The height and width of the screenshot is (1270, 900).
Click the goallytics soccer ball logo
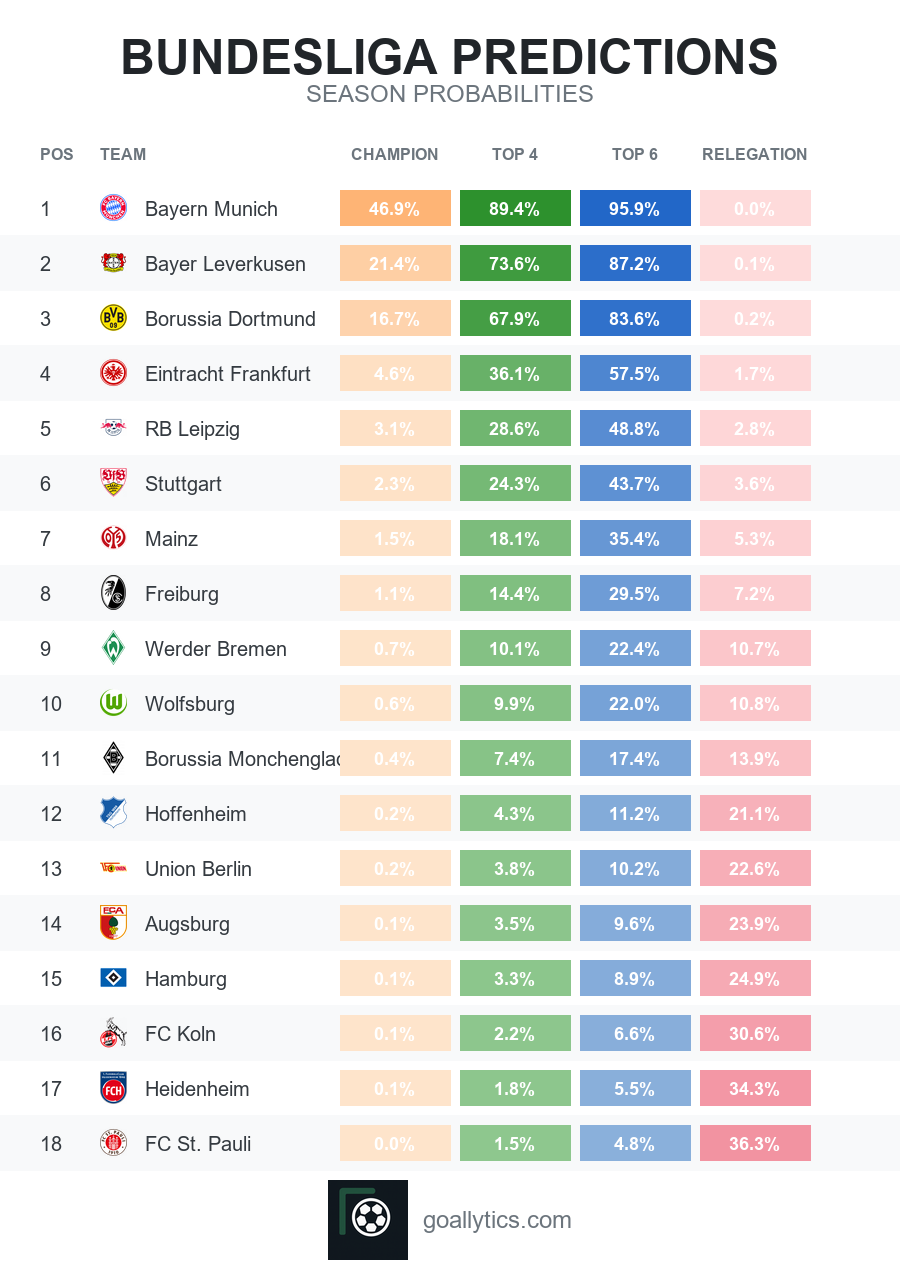pos(368,1220)
